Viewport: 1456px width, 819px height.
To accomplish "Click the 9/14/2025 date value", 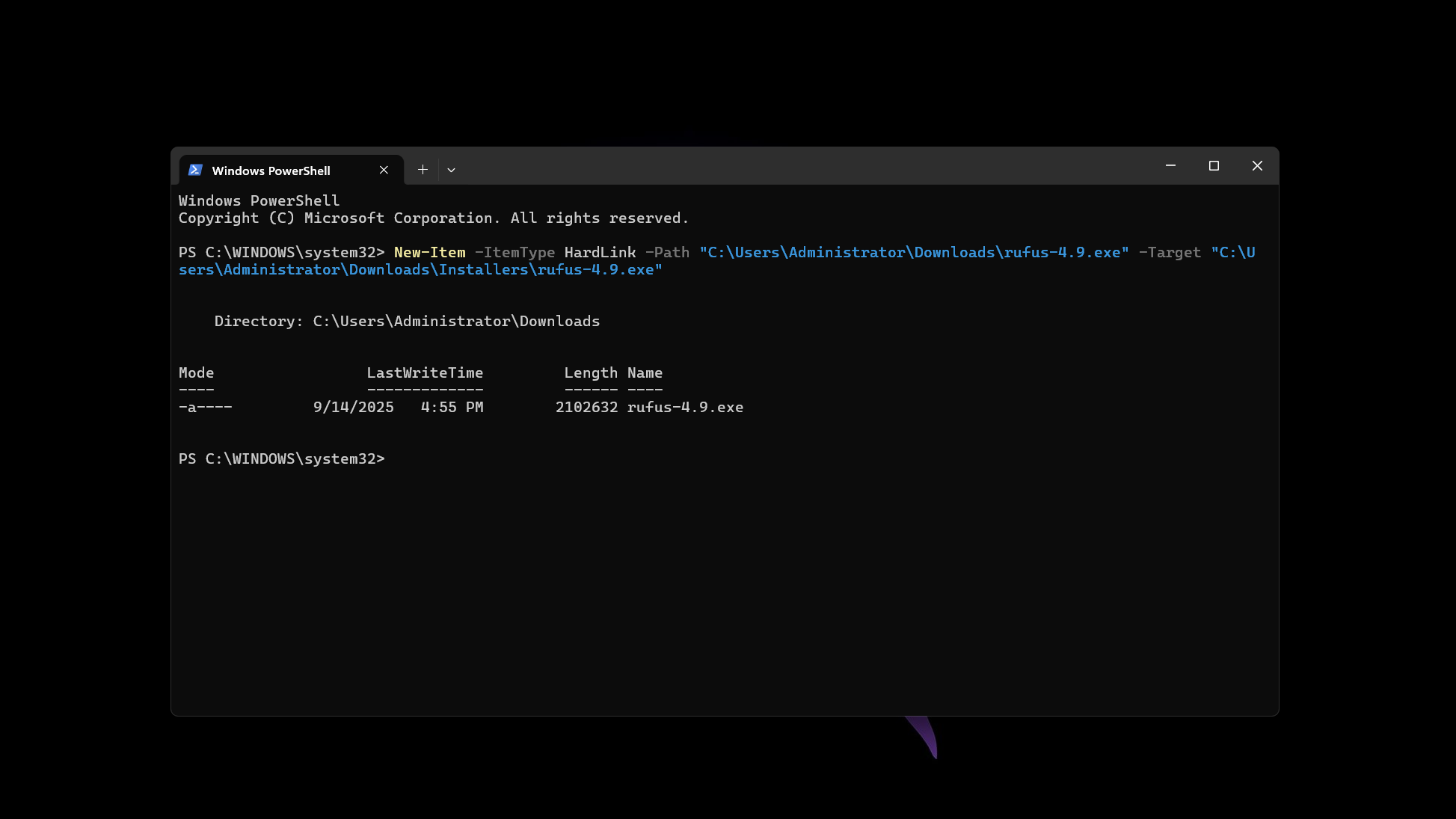I will (354, 408).
